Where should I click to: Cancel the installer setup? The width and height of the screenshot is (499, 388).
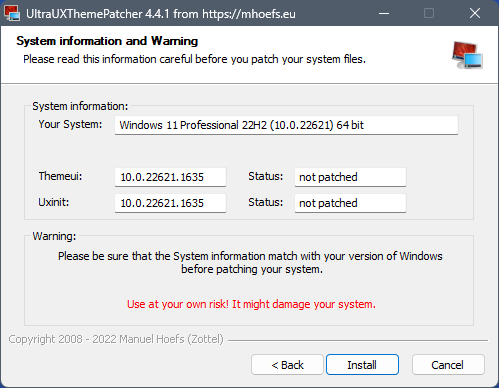click(x=448, y=365)
